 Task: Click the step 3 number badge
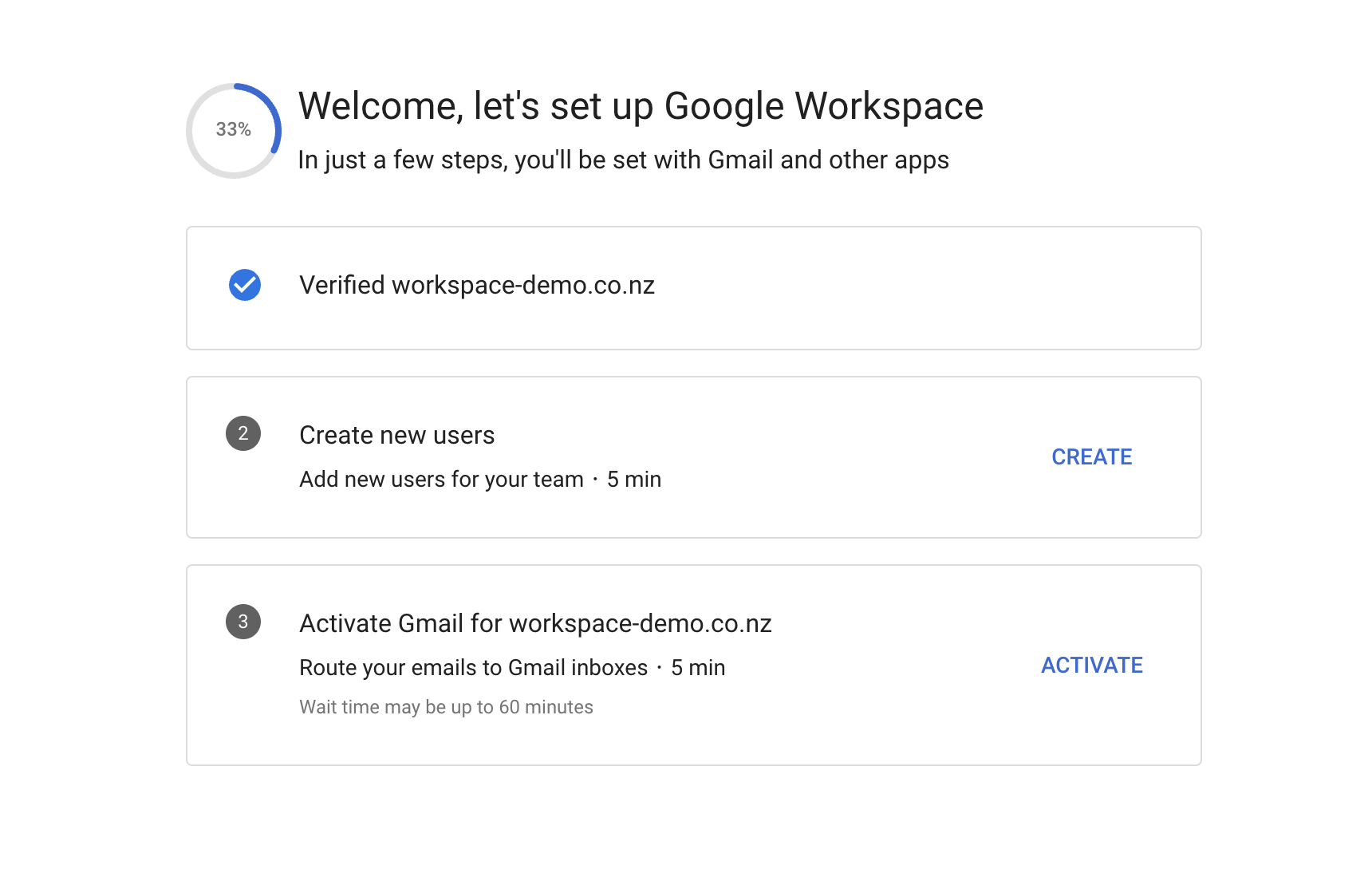click(243, 622)
